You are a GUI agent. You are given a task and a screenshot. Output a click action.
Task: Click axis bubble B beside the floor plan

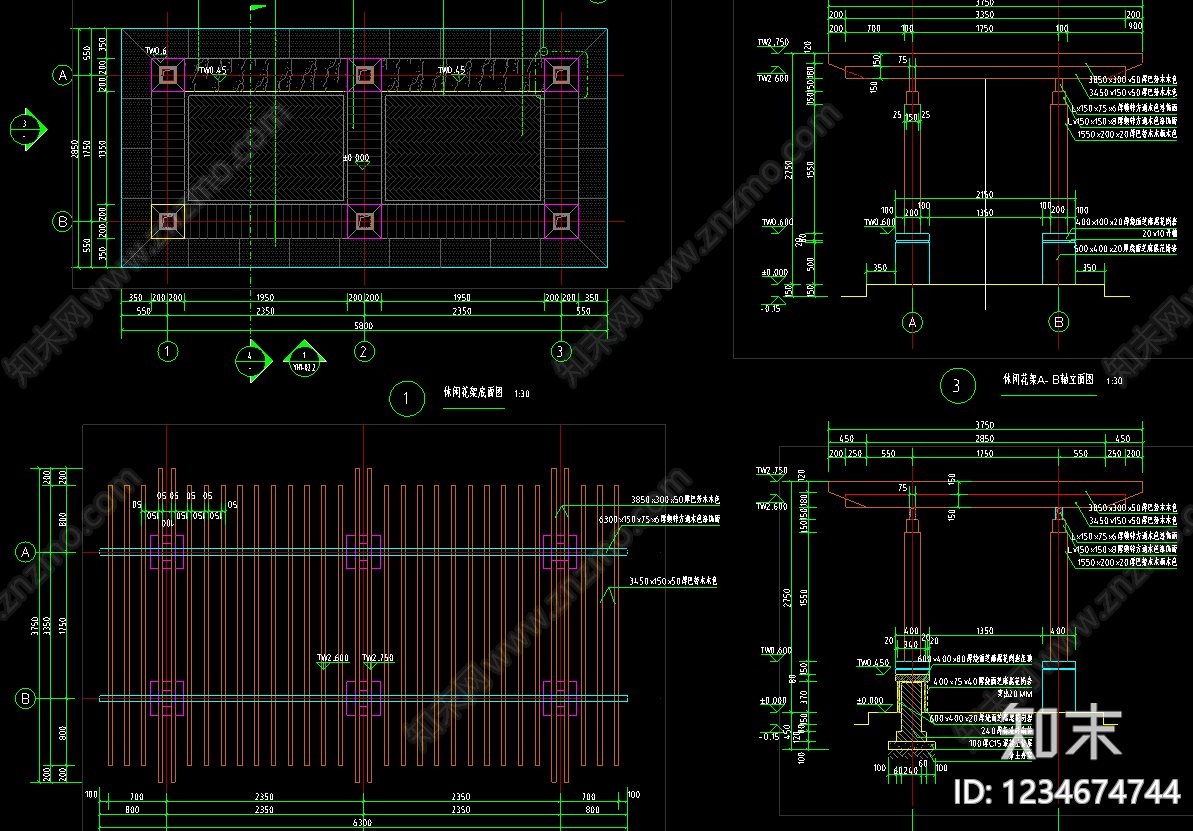[x=62, y=222]
